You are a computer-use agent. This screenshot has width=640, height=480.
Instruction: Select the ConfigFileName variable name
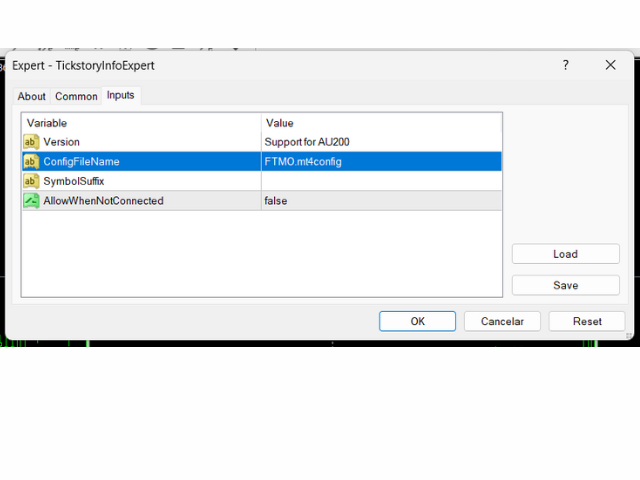(x=82, y=162)
